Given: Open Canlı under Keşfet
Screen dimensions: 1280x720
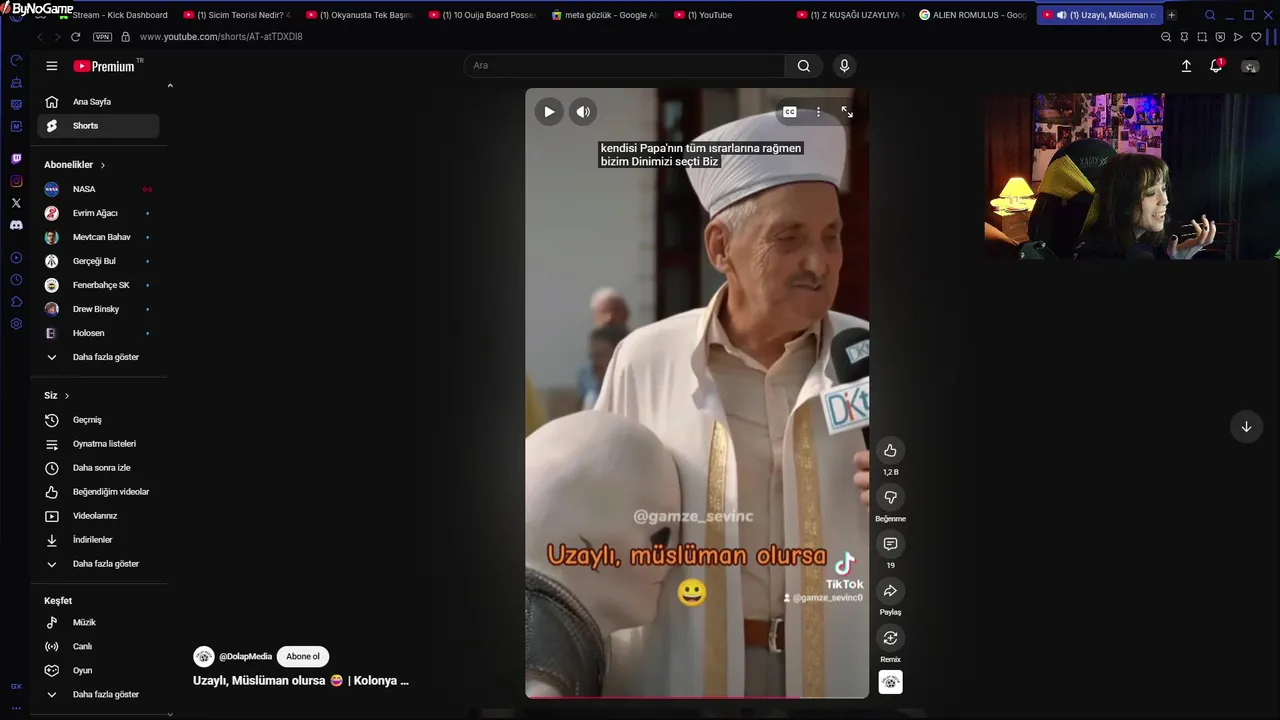Looking at the screenshot, I should click(x=98, y=647).
